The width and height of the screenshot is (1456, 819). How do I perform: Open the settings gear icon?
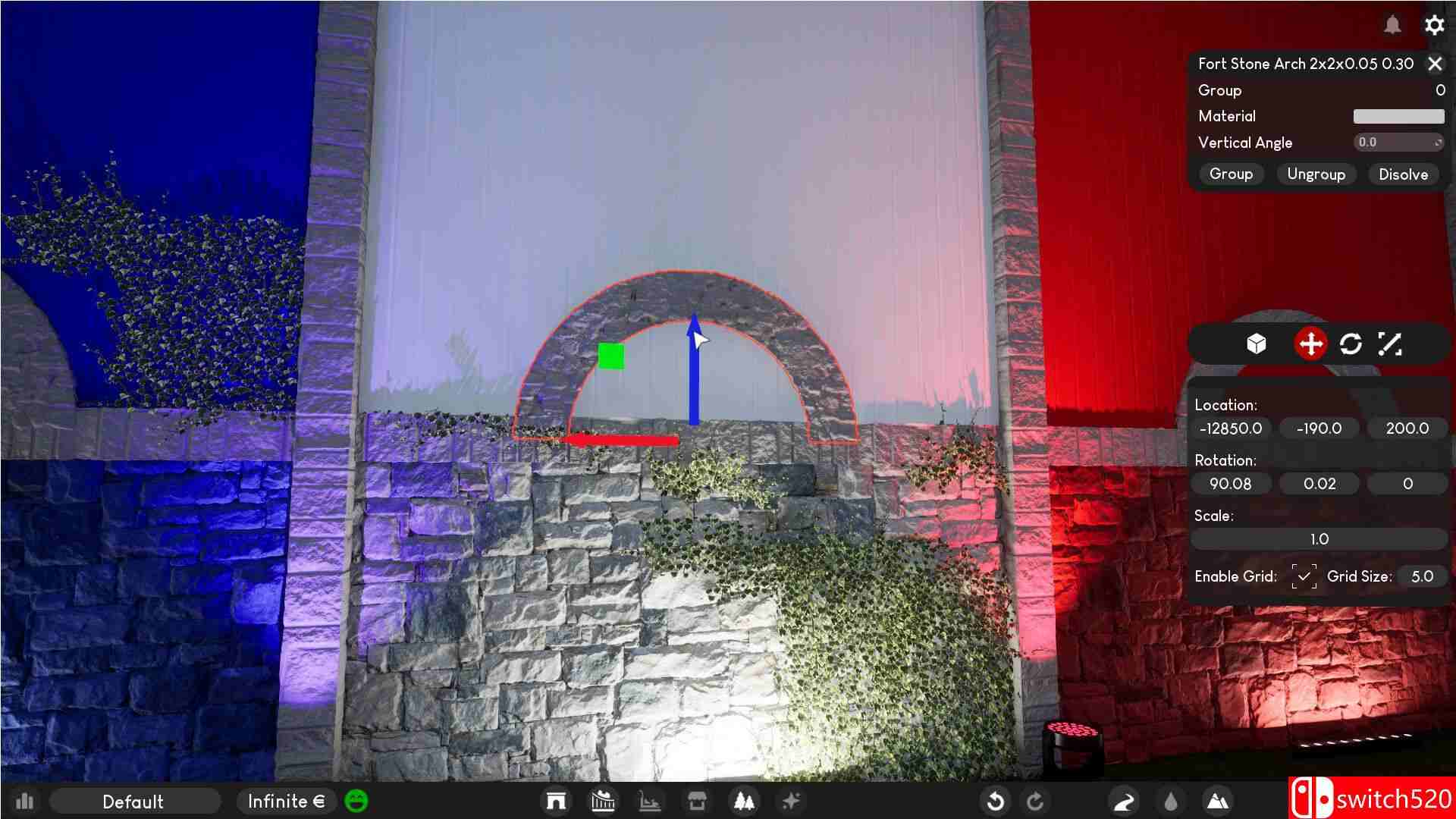(x=1434, y=25)
